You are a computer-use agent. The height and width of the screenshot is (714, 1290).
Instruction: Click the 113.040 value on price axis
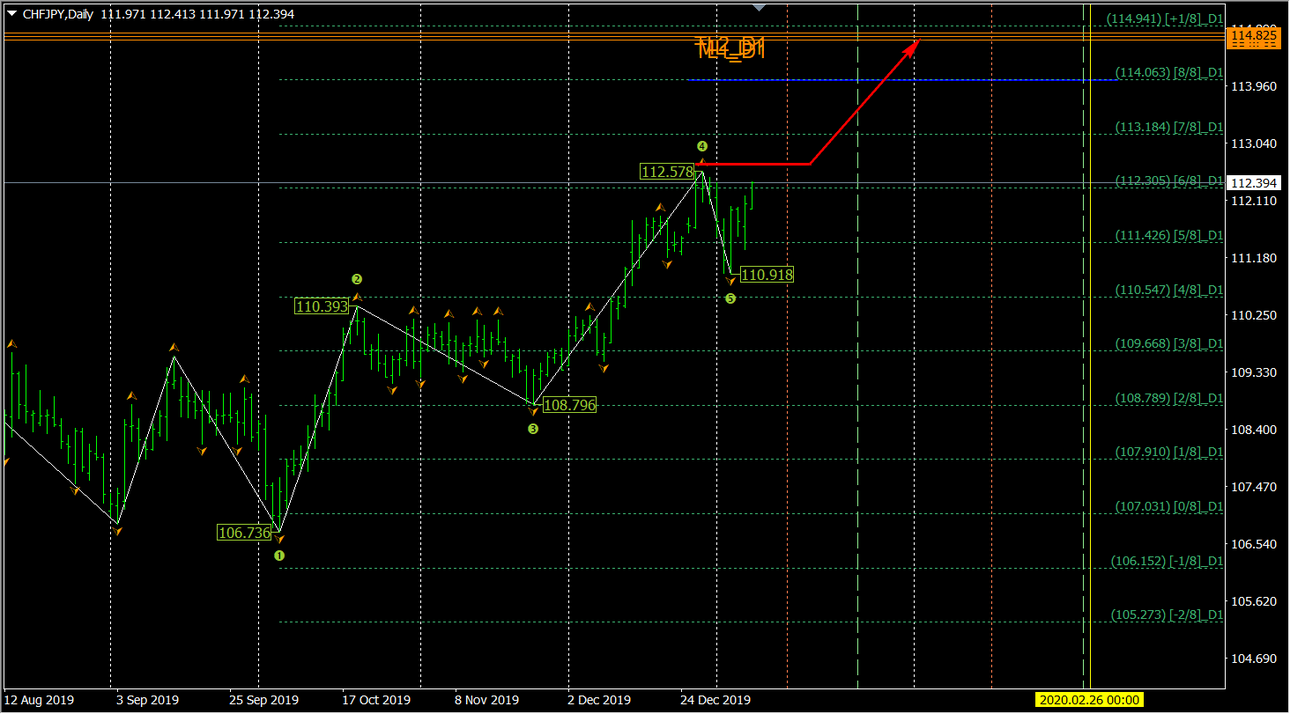(1254, 143)
